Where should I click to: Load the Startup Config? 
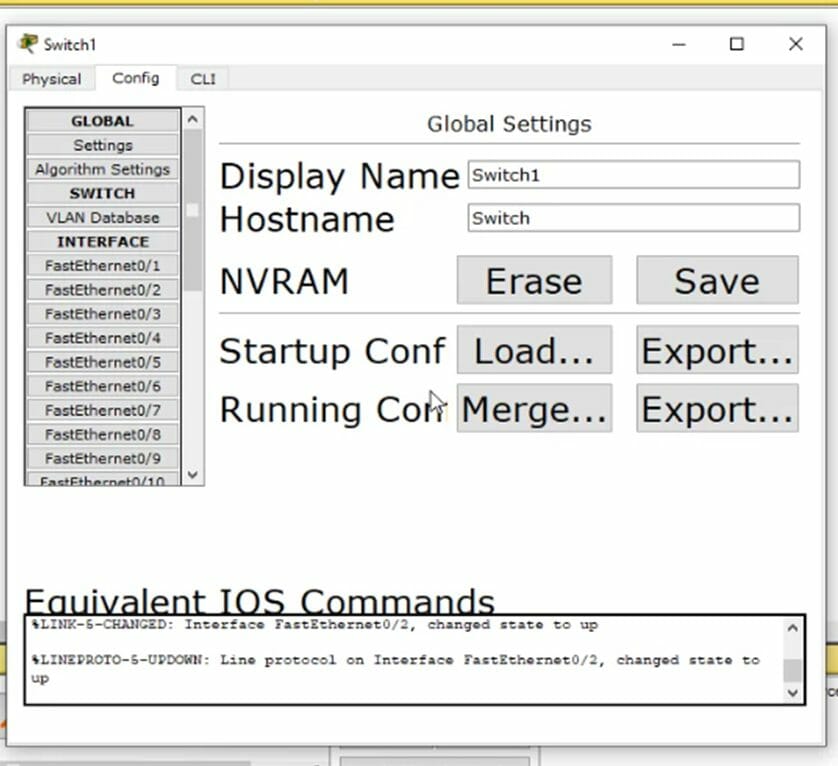[533, 350]
